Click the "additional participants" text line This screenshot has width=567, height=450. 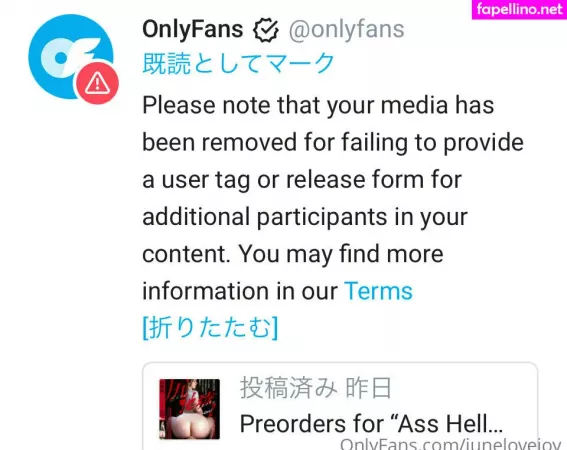click(305, 217)
